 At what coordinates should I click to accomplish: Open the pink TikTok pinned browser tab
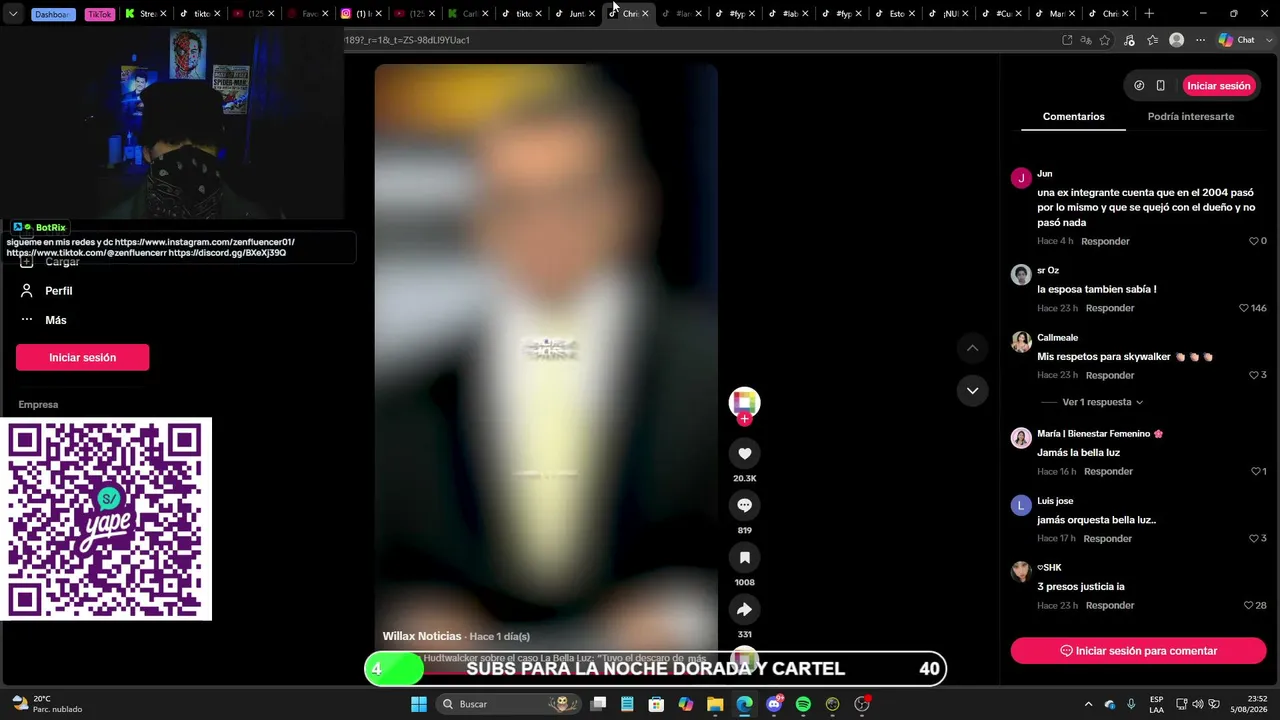pos(100,14)
